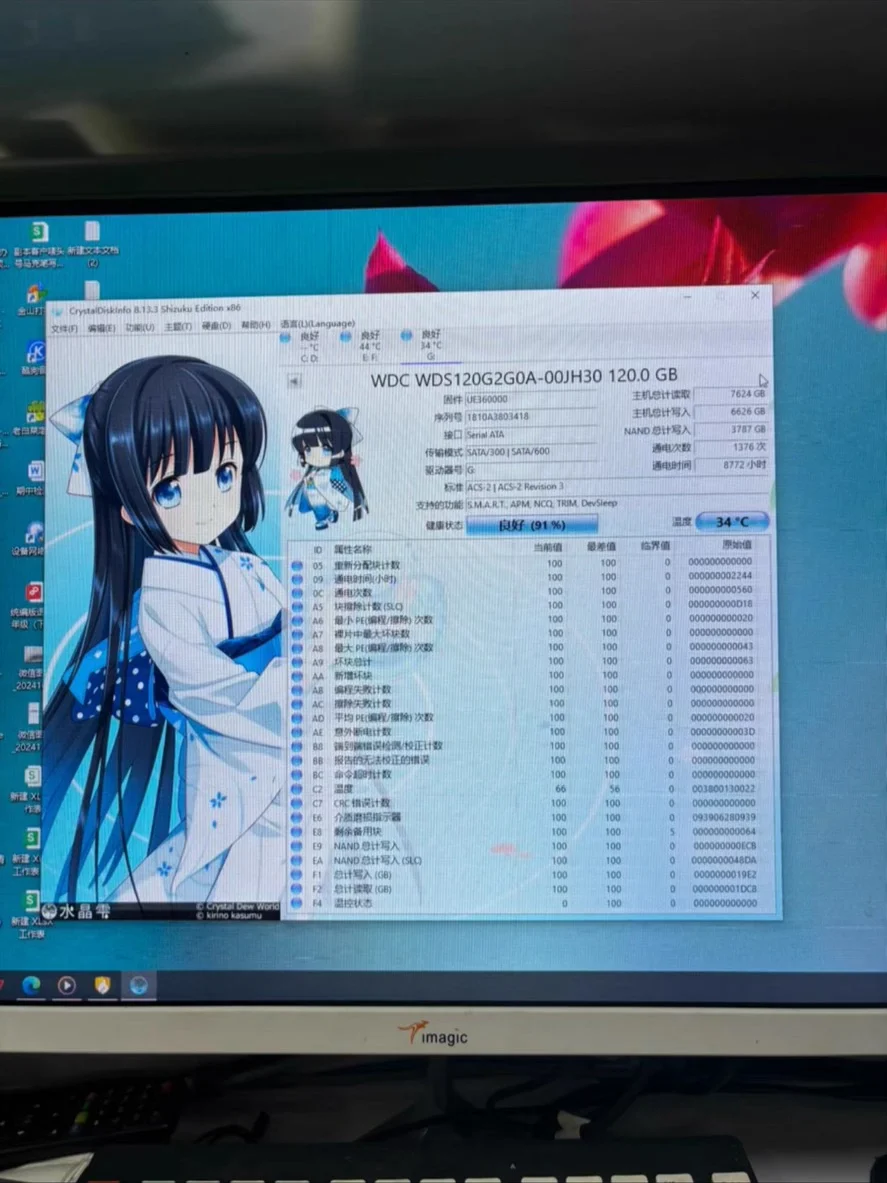This screenshot has width=887, height=1183.
Task: Click status orb for row F1 总计写入
Action: 296,875
